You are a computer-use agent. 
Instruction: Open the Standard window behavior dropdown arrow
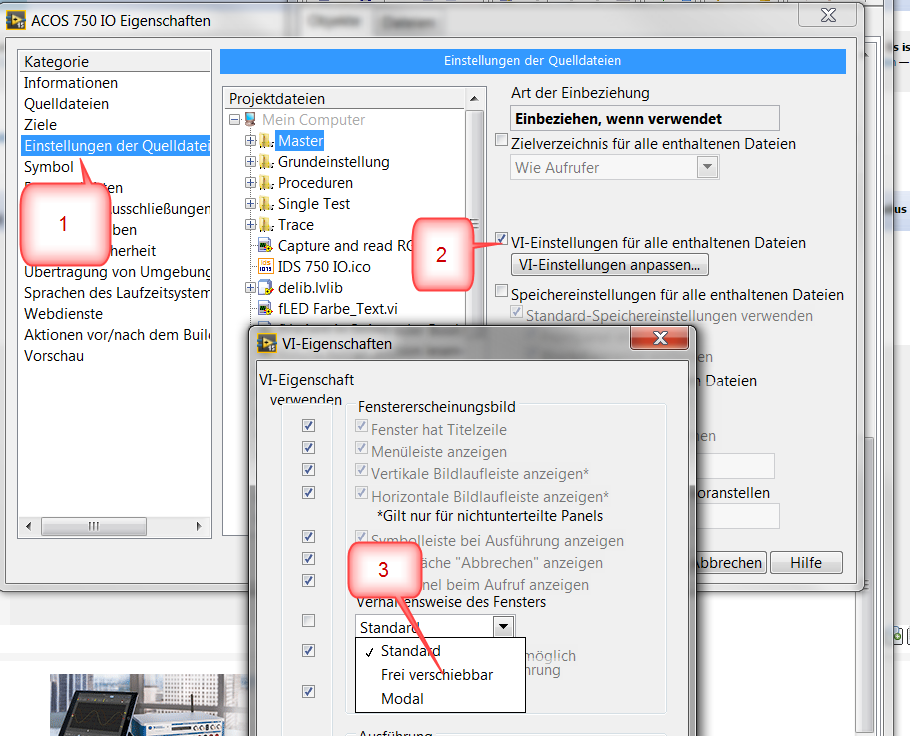(x=503, y=627)
